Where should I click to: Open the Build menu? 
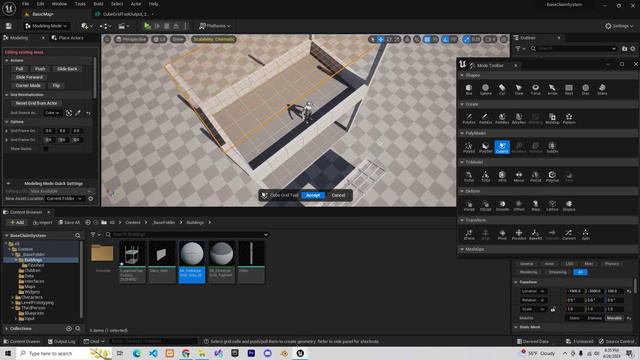[98, 4]
